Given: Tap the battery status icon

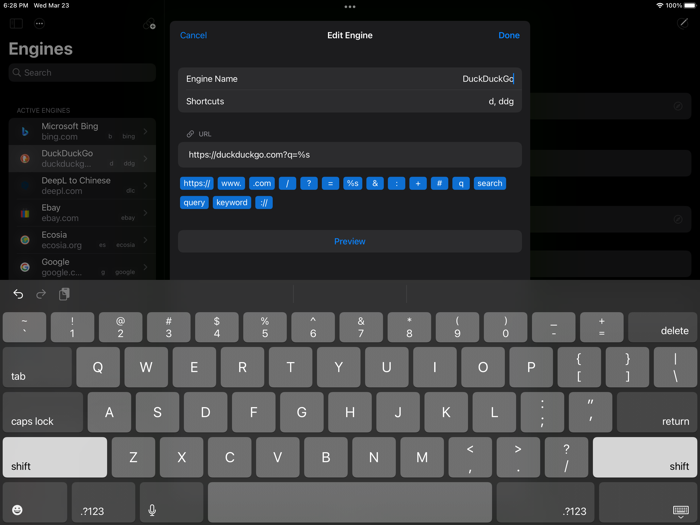Looking at the screenshot, I should tap(690, 5).
